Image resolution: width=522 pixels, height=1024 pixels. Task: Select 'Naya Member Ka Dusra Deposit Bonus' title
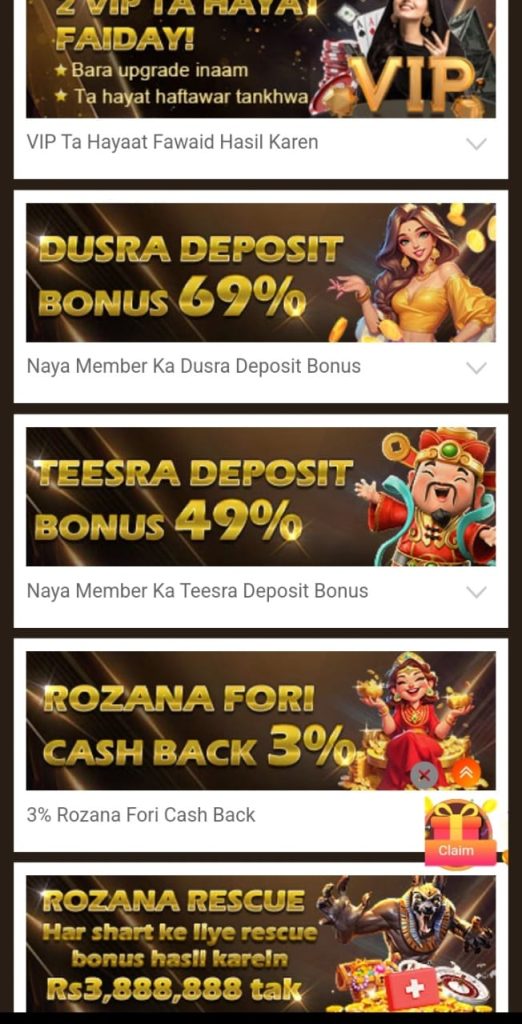(x=193, y=366)
